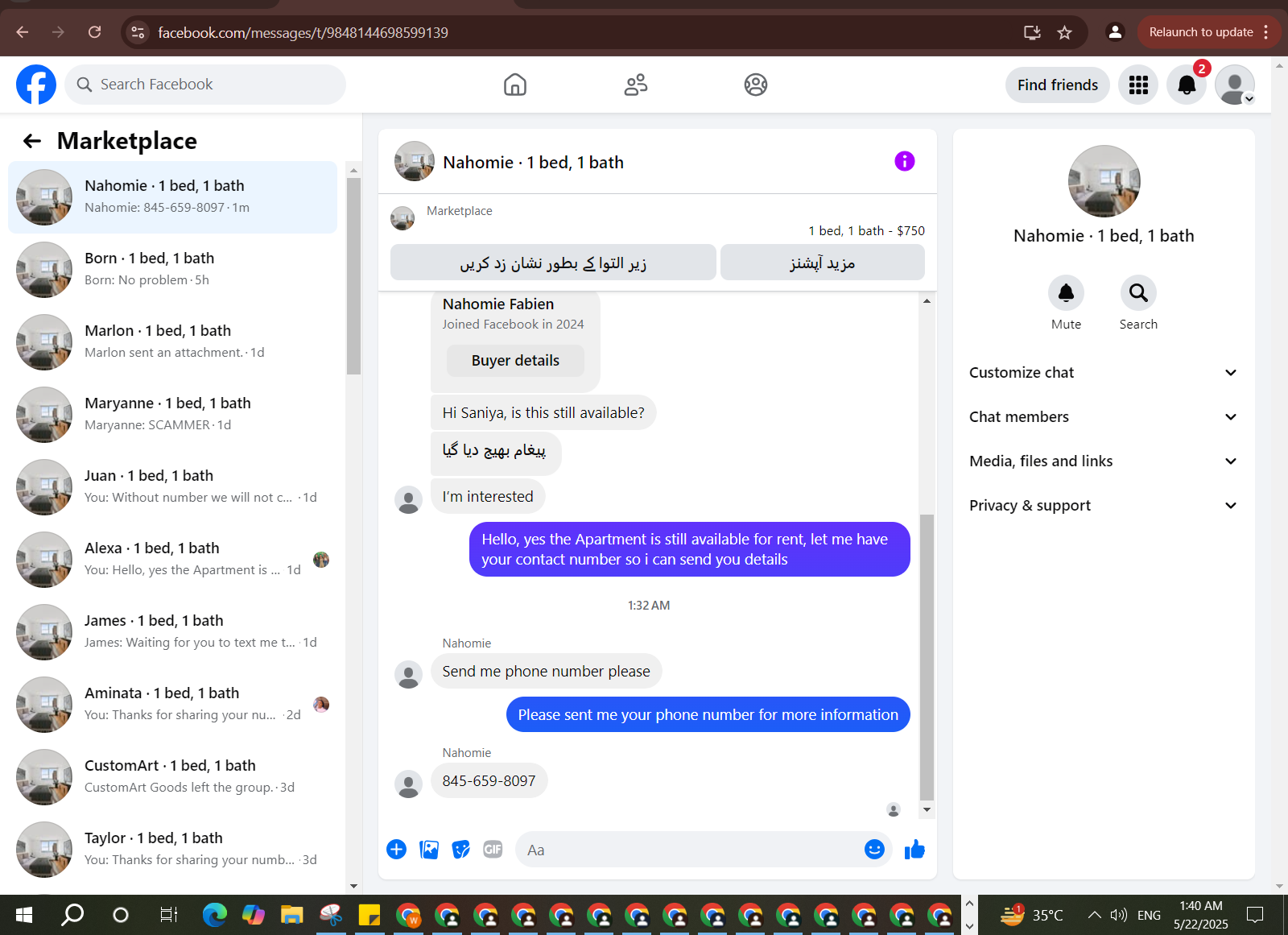Screen dimensions: 1288x935
Task: Open the James · 1 bed, 1 bath conversation
Action: (173, 632)
